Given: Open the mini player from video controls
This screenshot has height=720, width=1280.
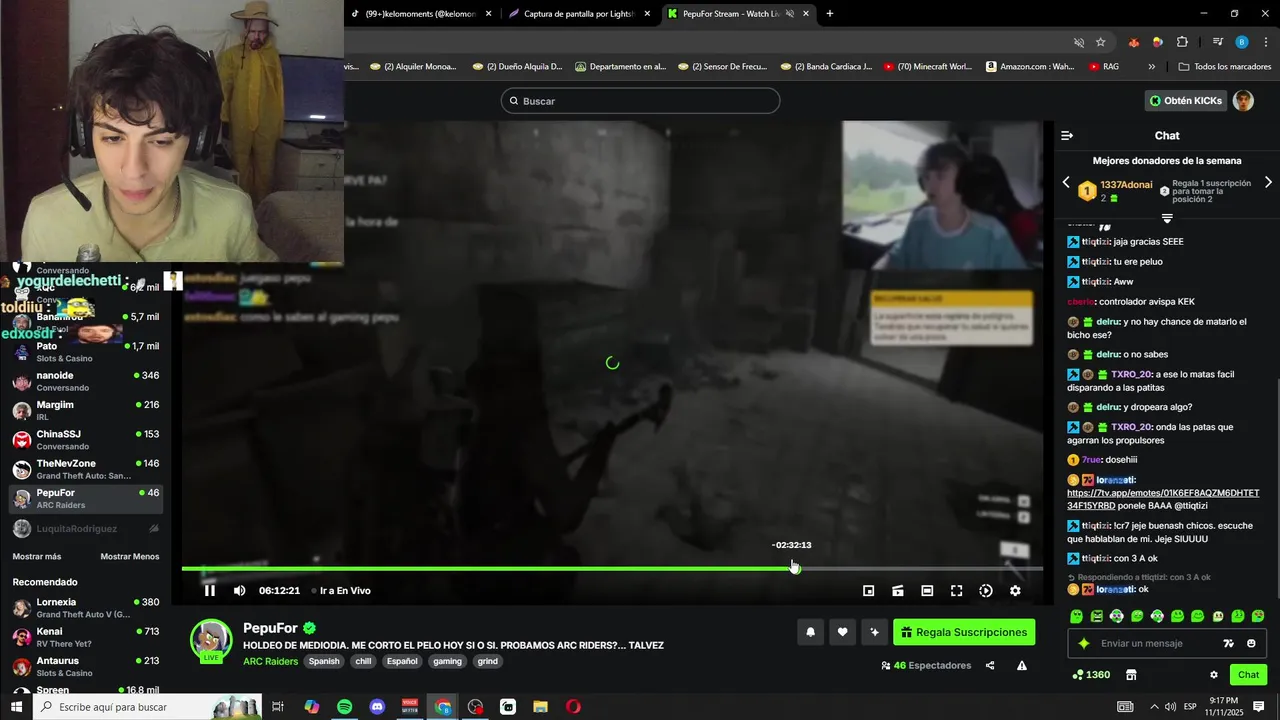Looking at the screenshot, I should tap(868, 591).
